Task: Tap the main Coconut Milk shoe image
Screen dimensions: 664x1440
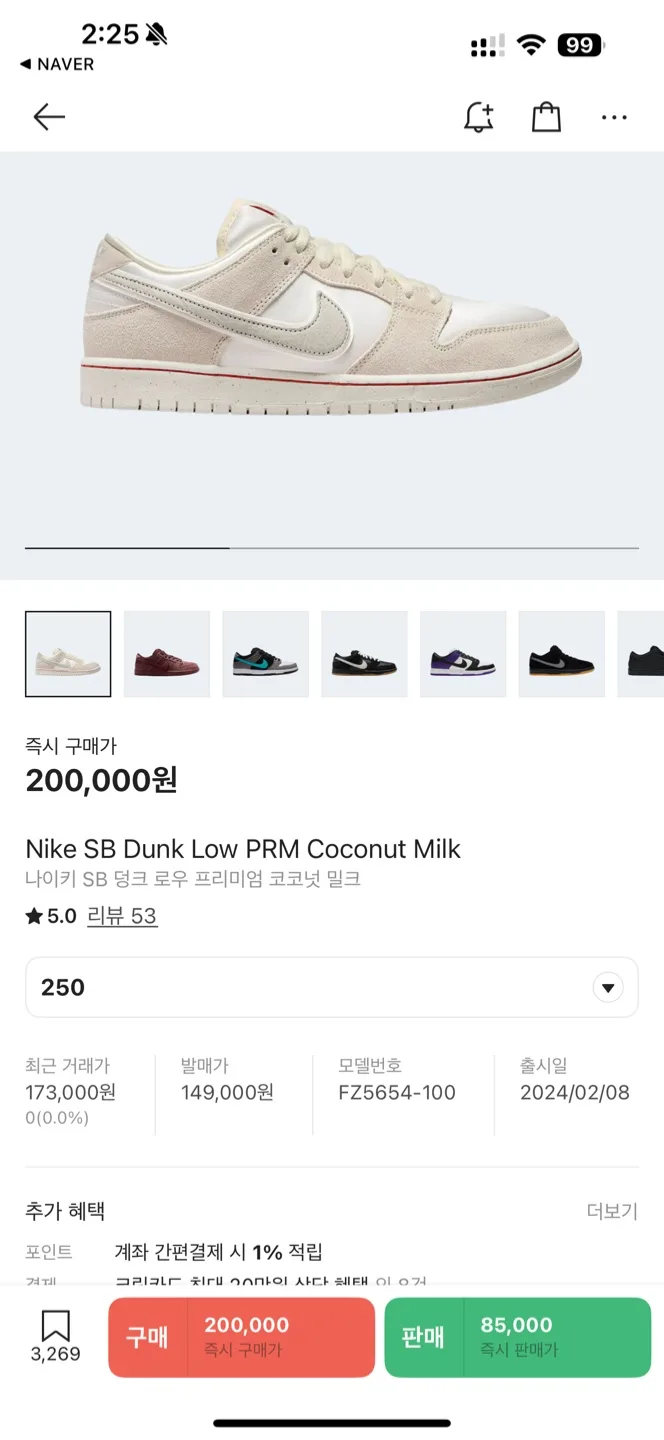Action: point(331,320)
